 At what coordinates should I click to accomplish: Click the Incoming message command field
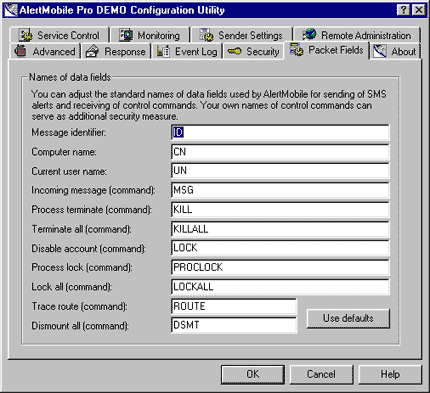280,190
